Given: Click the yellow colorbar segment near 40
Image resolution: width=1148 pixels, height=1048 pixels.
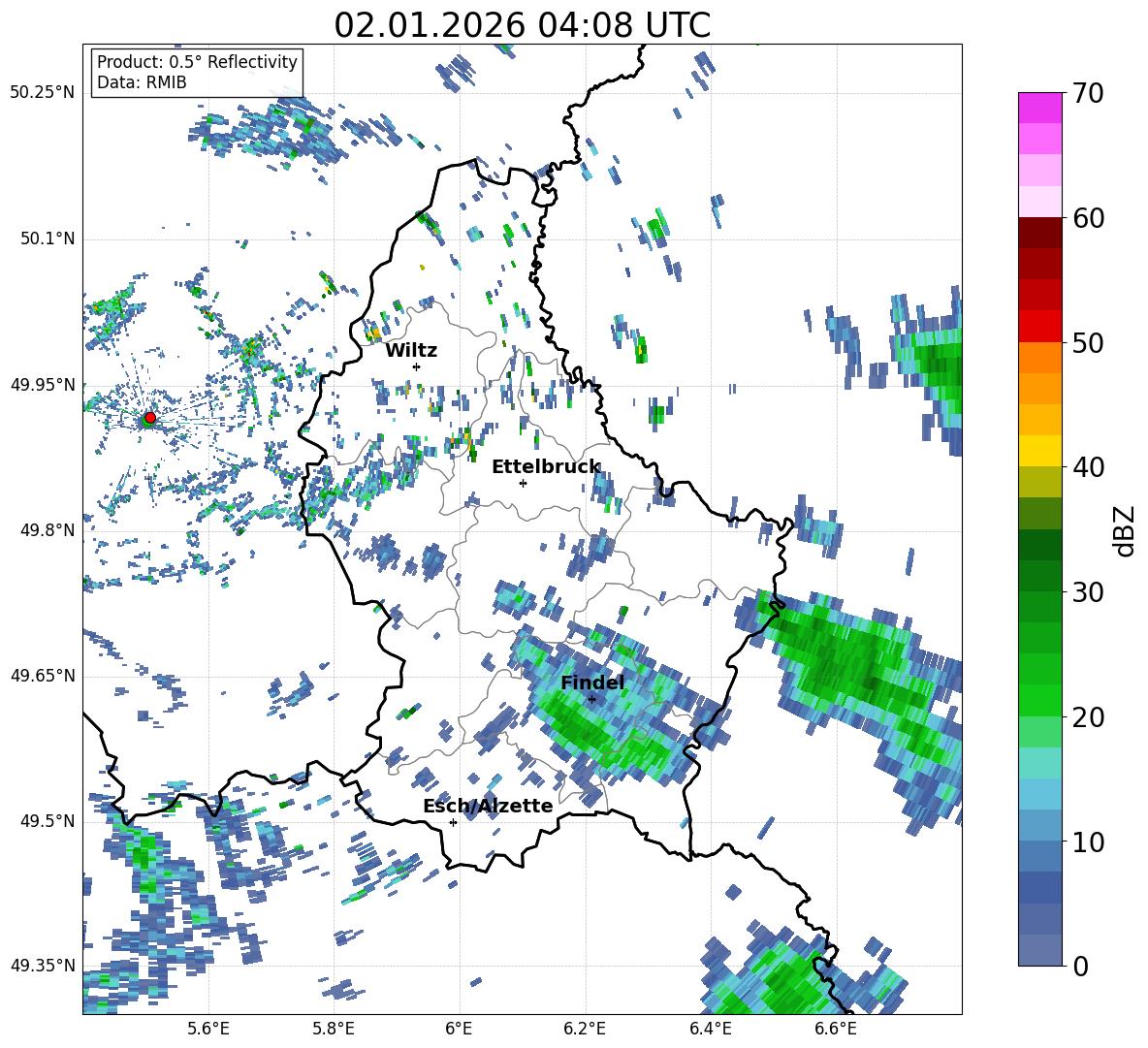Looking at the screenshot, I should point(1039,451).
